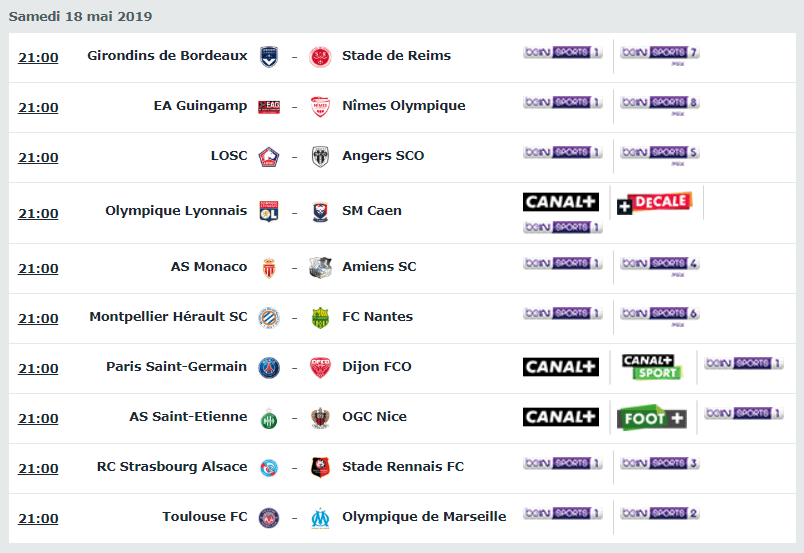
Task: Click beIN SPORTS 2 on Toulouse row
Action: [x=659, y=513]
